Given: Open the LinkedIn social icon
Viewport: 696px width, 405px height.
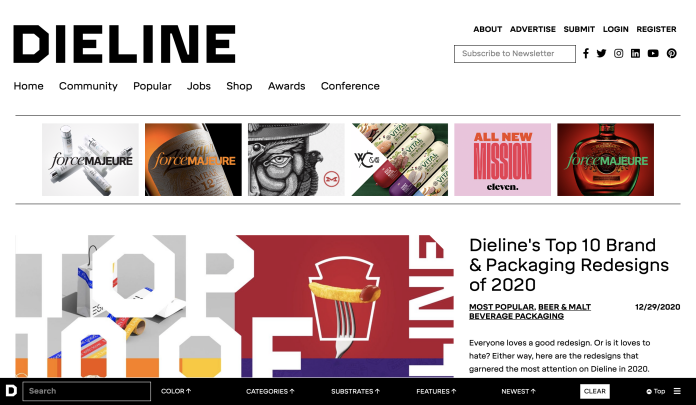Looking at the screenshot, I should [635, 53].
